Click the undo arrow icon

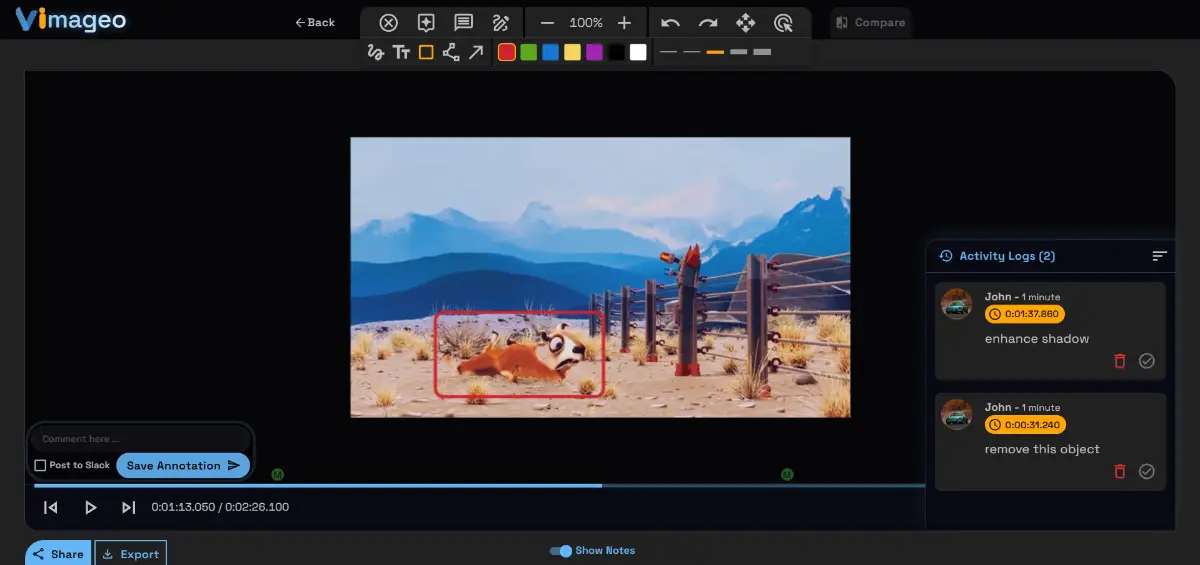tap(670, 22)
